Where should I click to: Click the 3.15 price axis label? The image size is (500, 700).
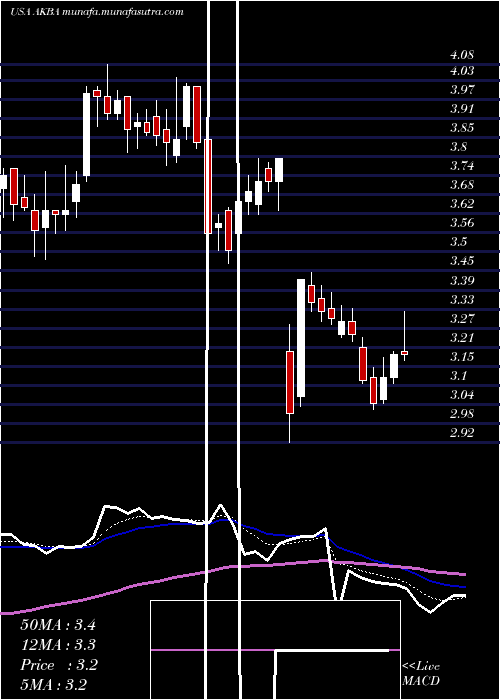tap(462, 356)
